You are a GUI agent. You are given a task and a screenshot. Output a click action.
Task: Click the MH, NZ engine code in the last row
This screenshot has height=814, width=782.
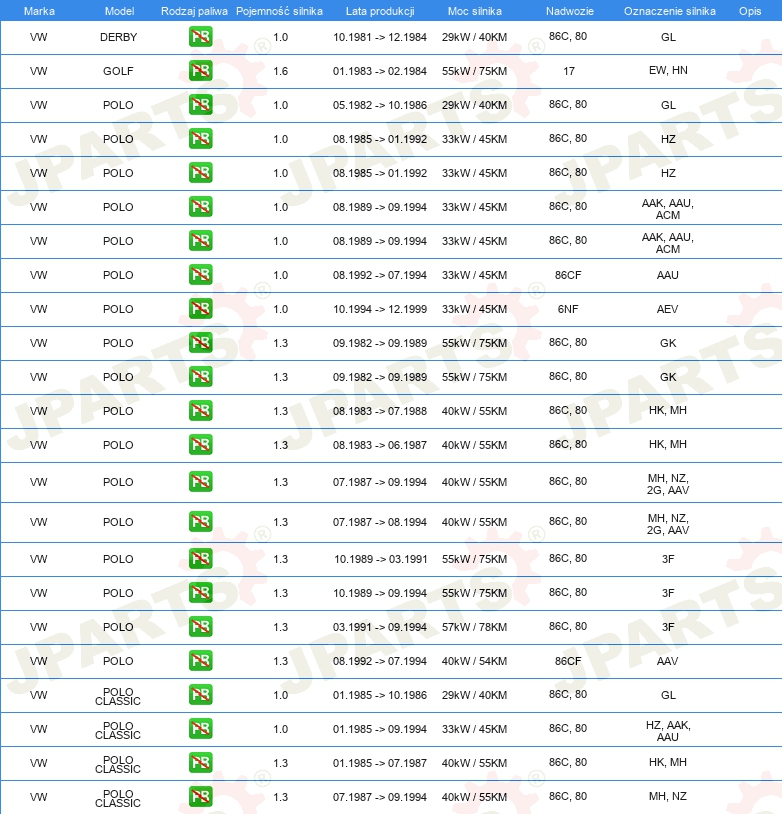(668, 796)
